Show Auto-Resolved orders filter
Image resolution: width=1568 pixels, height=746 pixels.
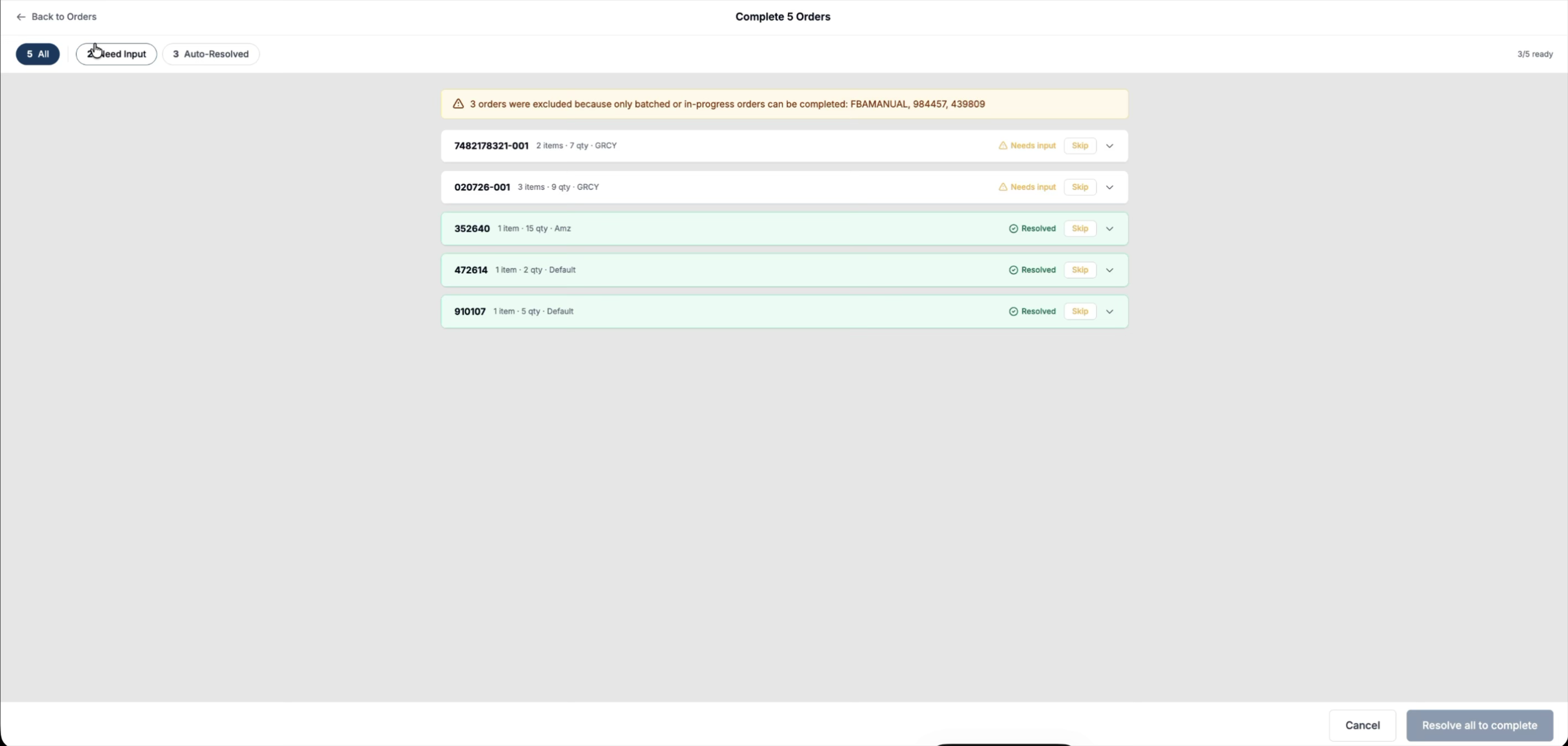click(x=211, y=54)
